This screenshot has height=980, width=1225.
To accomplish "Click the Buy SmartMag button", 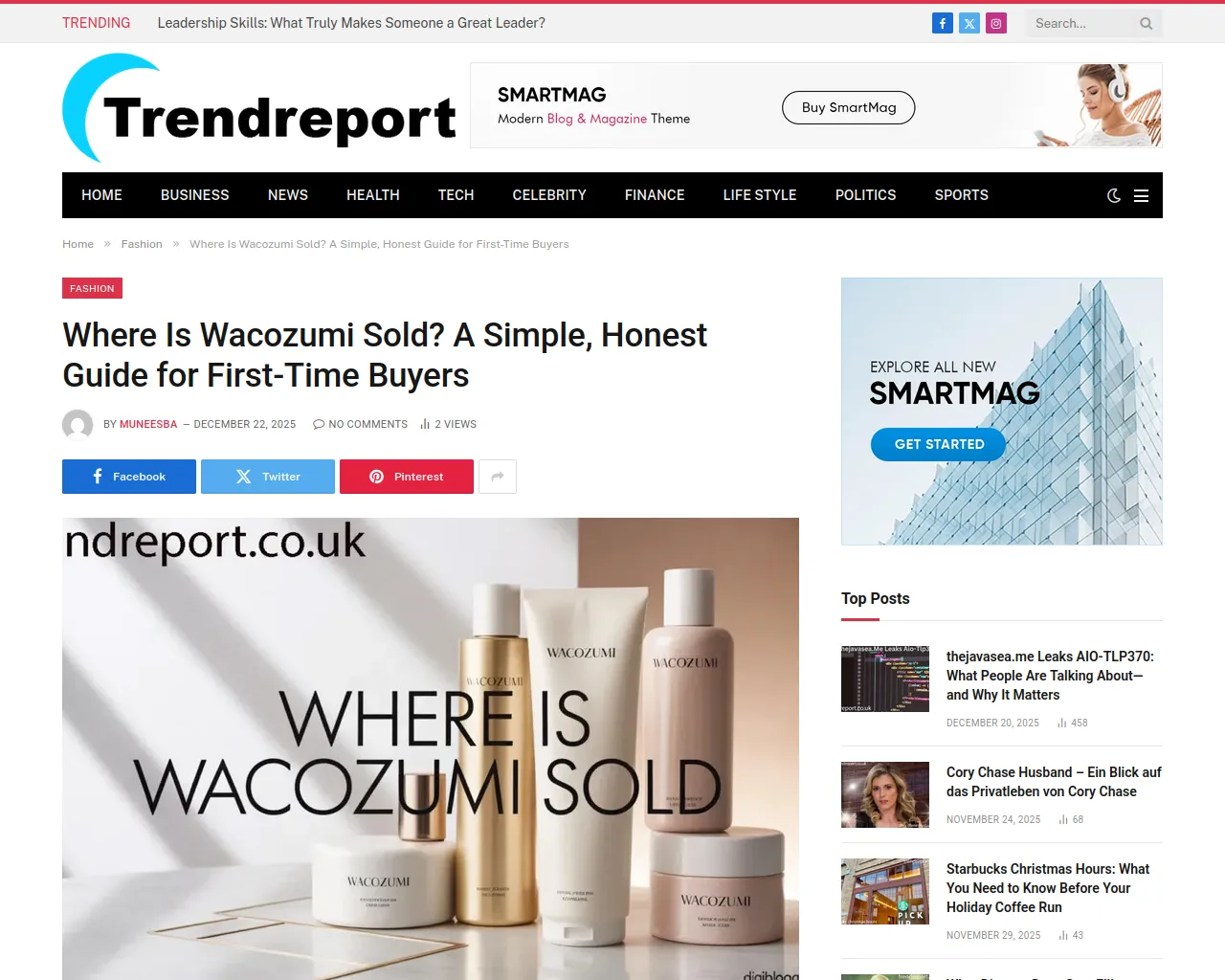I will pos(849,107).
